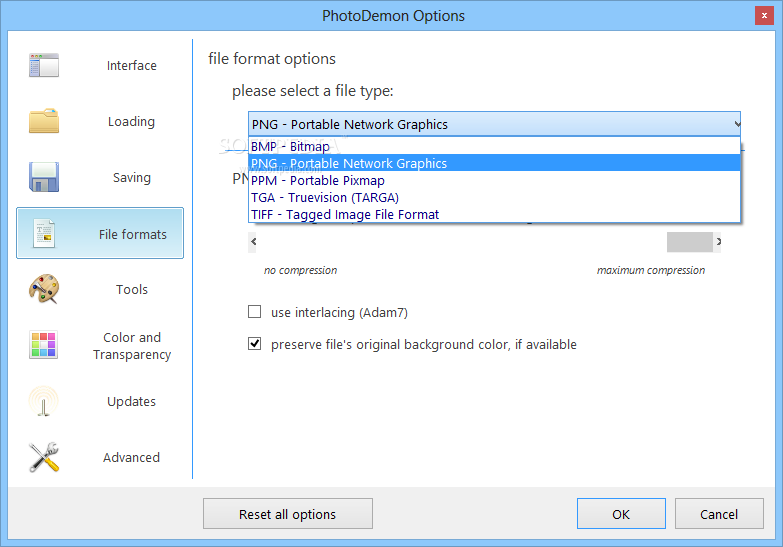Click the Loading folder icon
This screenshot has width=783, height=547.
click(44, 121)
